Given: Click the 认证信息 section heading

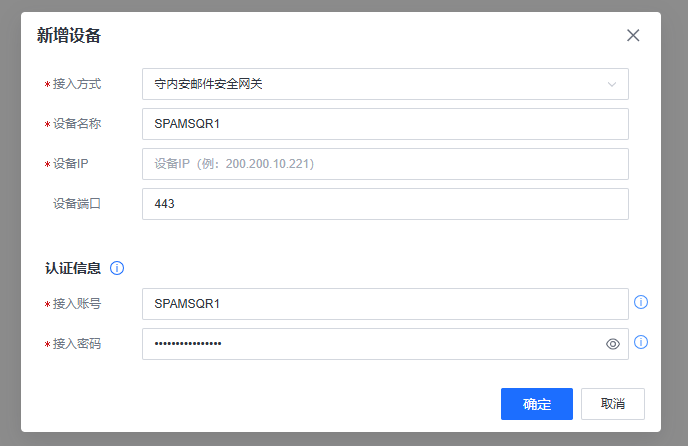Looking at the screenshot, I should 72,268.
